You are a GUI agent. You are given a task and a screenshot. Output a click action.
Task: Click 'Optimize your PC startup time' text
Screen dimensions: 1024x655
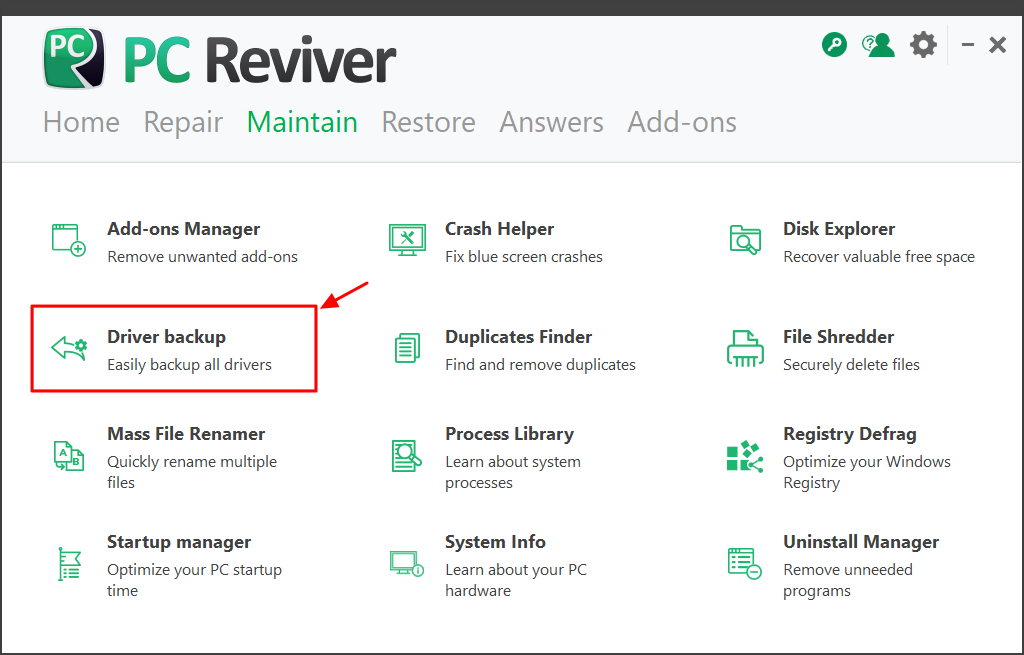pos(195,580)
